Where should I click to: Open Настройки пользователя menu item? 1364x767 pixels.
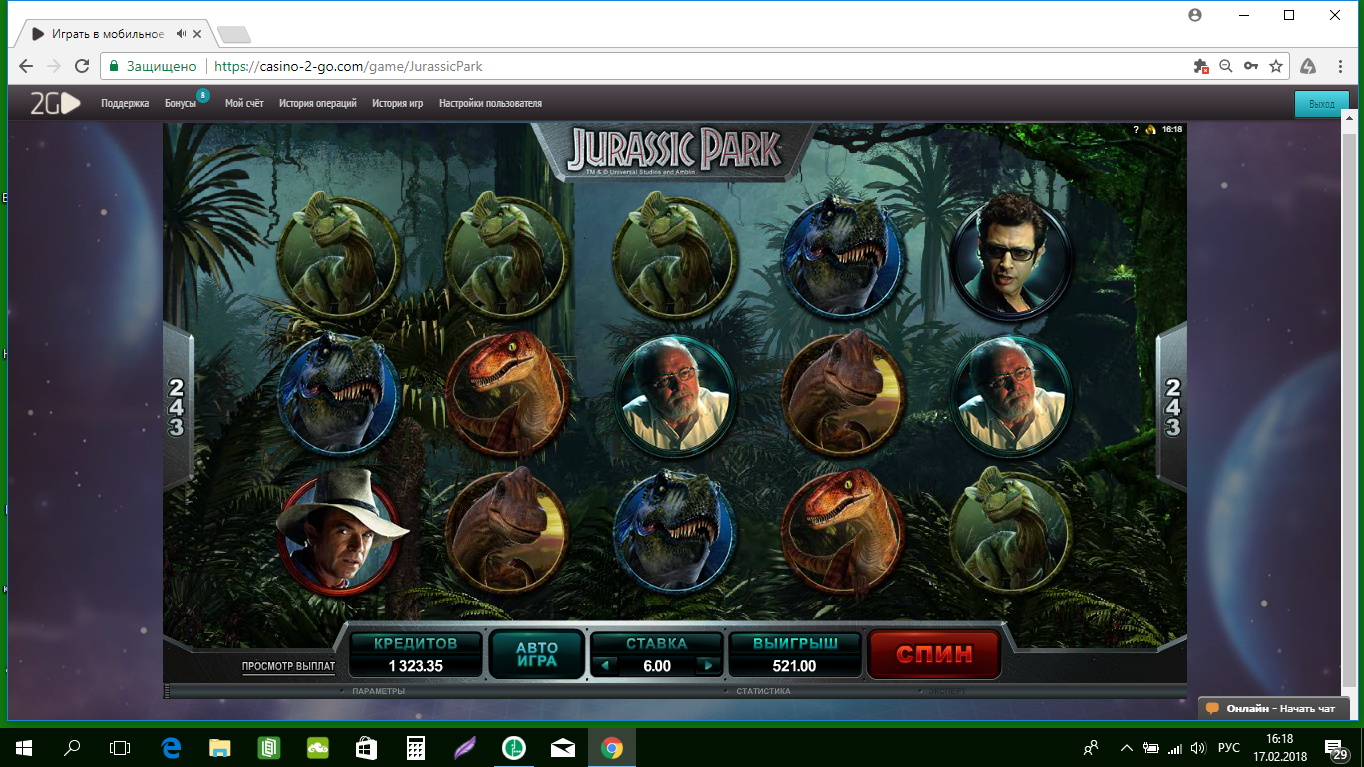point(490,103)
